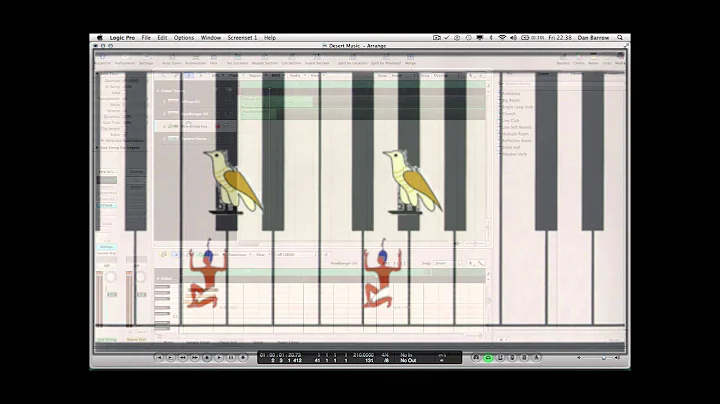Toggle record enable on Xtra String Ens track
This screenshot has width=720, height=404.
click(x=219, y=126)
